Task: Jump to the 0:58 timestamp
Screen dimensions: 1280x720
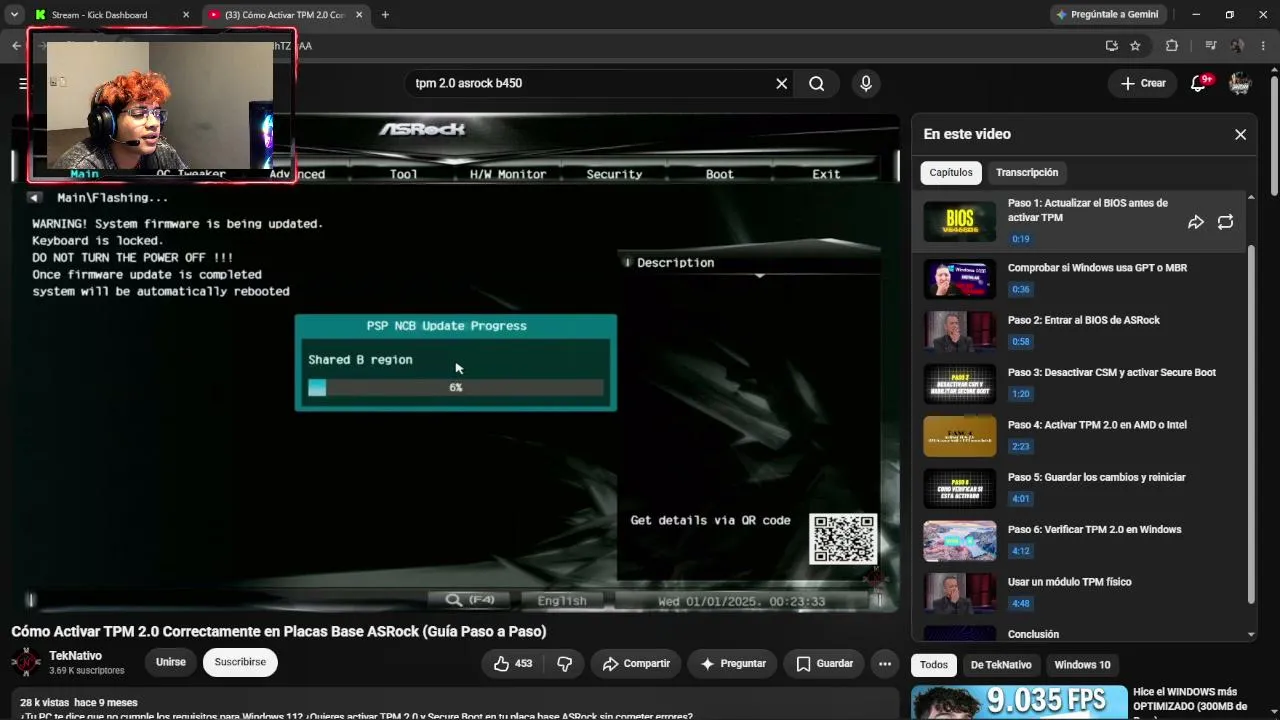Action: tap(1020, 342)
